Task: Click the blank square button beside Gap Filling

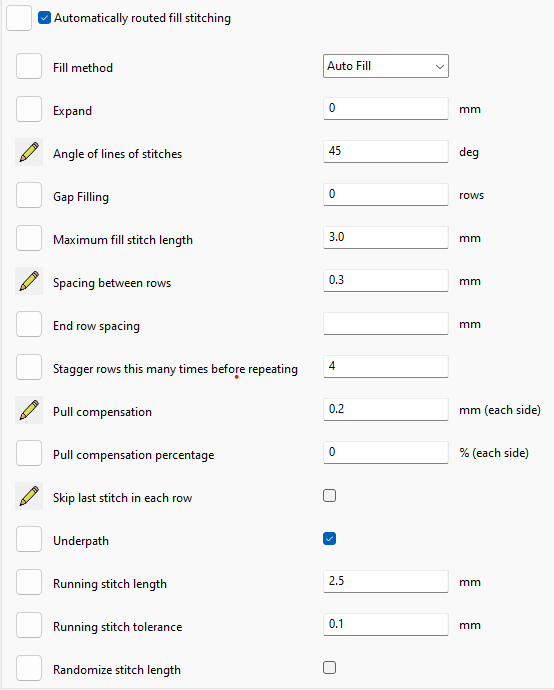Action: (x=29, y=195)
